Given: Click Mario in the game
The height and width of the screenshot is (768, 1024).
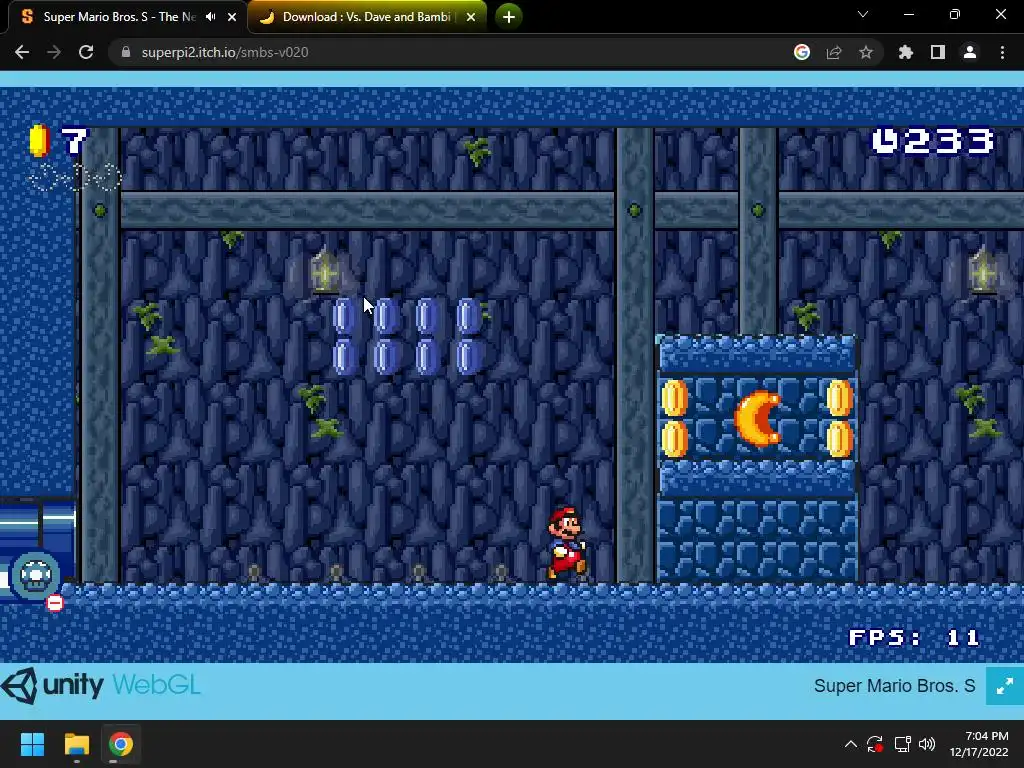Looking at the screenshot, I should click(566, 543).
